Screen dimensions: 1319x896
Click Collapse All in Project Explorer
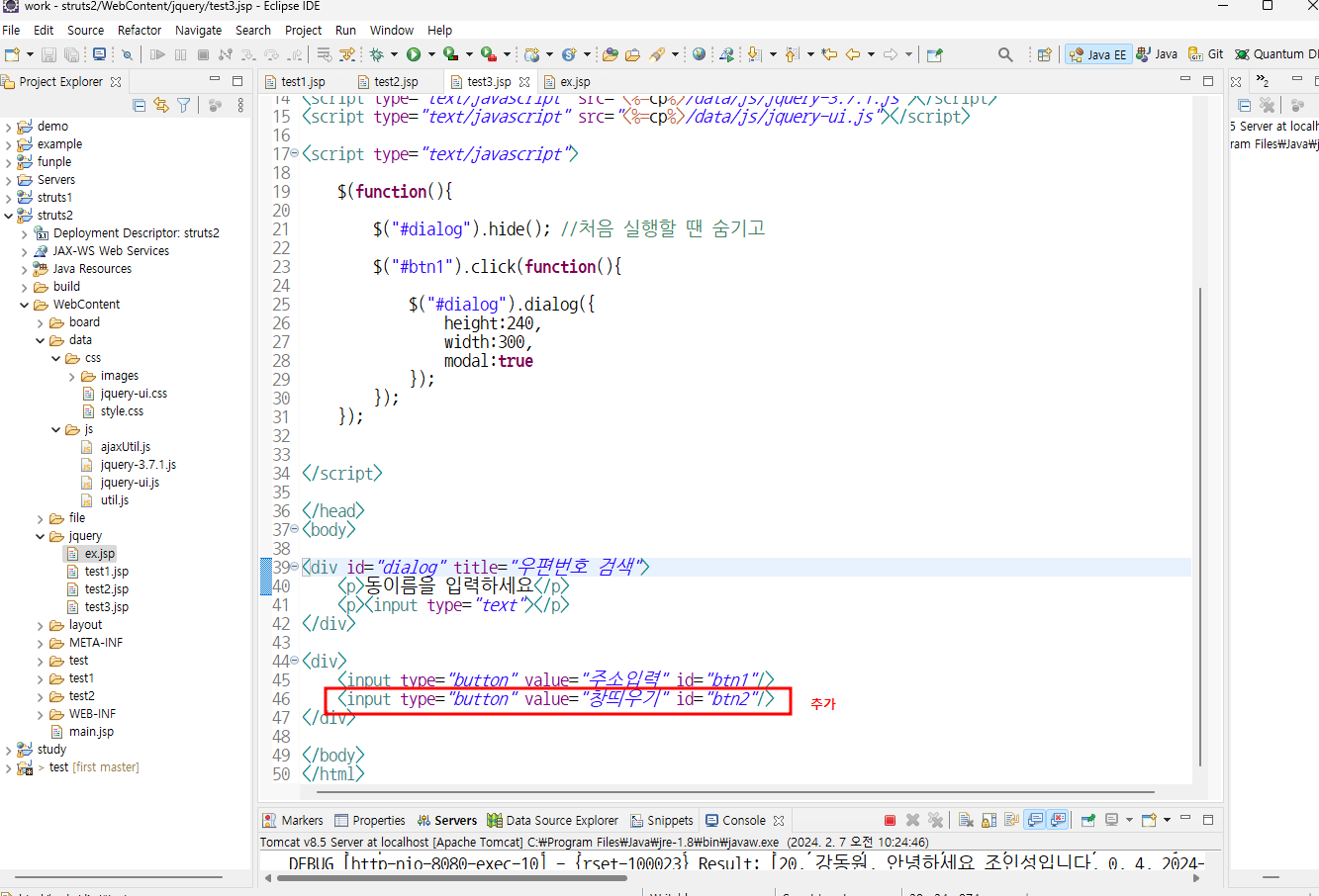tap(140, 105)
